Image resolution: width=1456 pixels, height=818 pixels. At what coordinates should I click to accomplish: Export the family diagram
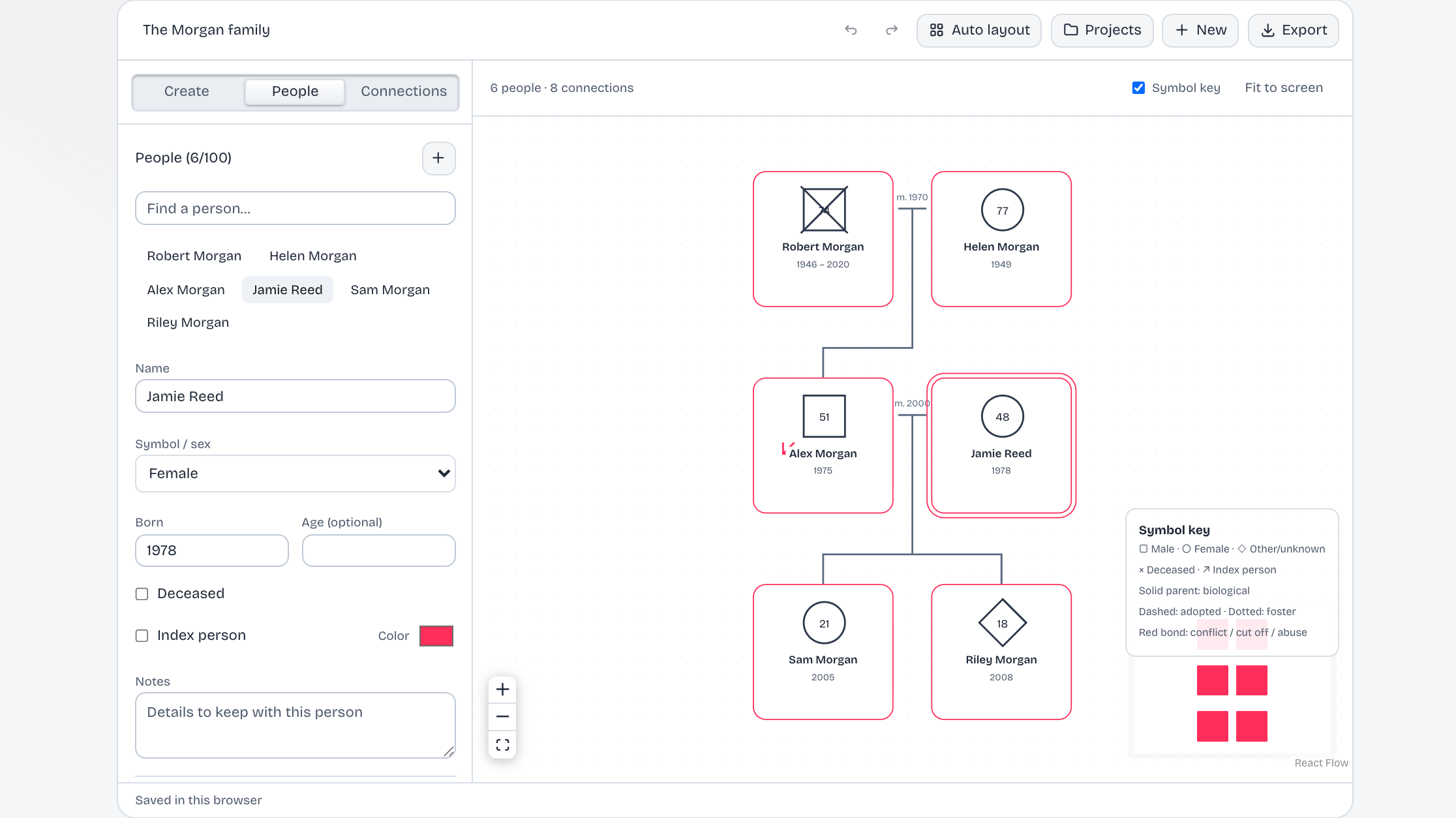pyautogui.click(x=1294, y=30)
